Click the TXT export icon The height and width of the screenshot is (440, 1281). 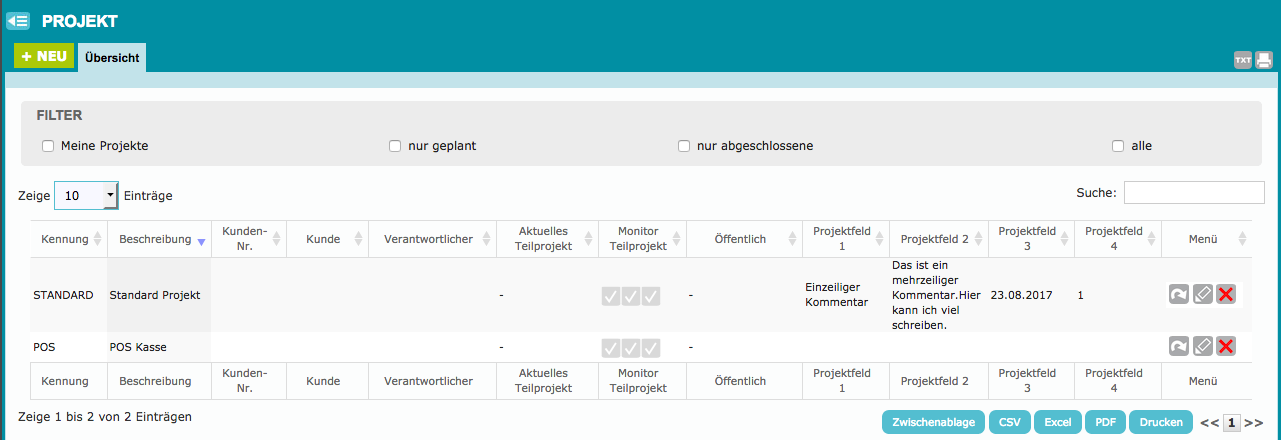(1242, 60)
